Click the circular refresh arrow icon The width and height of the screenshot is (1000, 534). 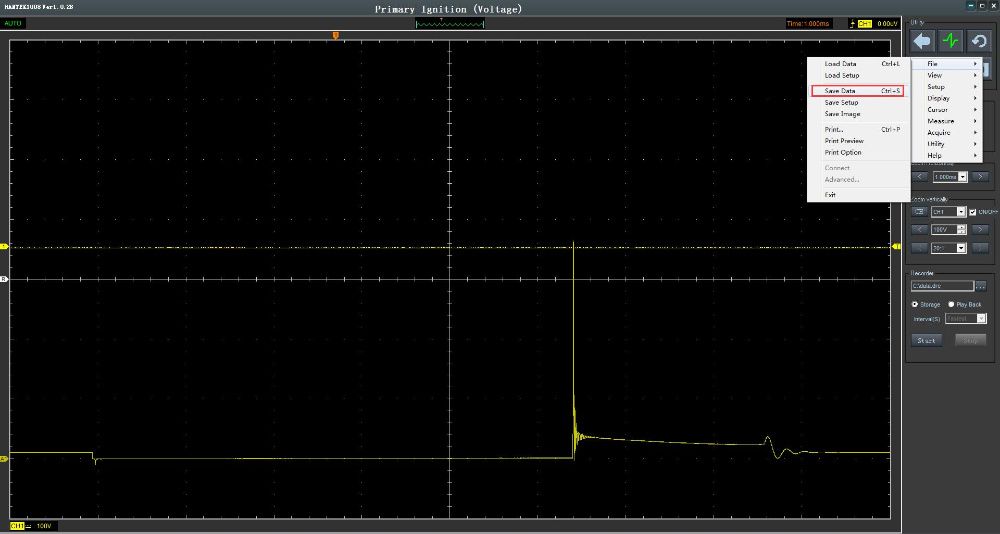coord(978,41)
